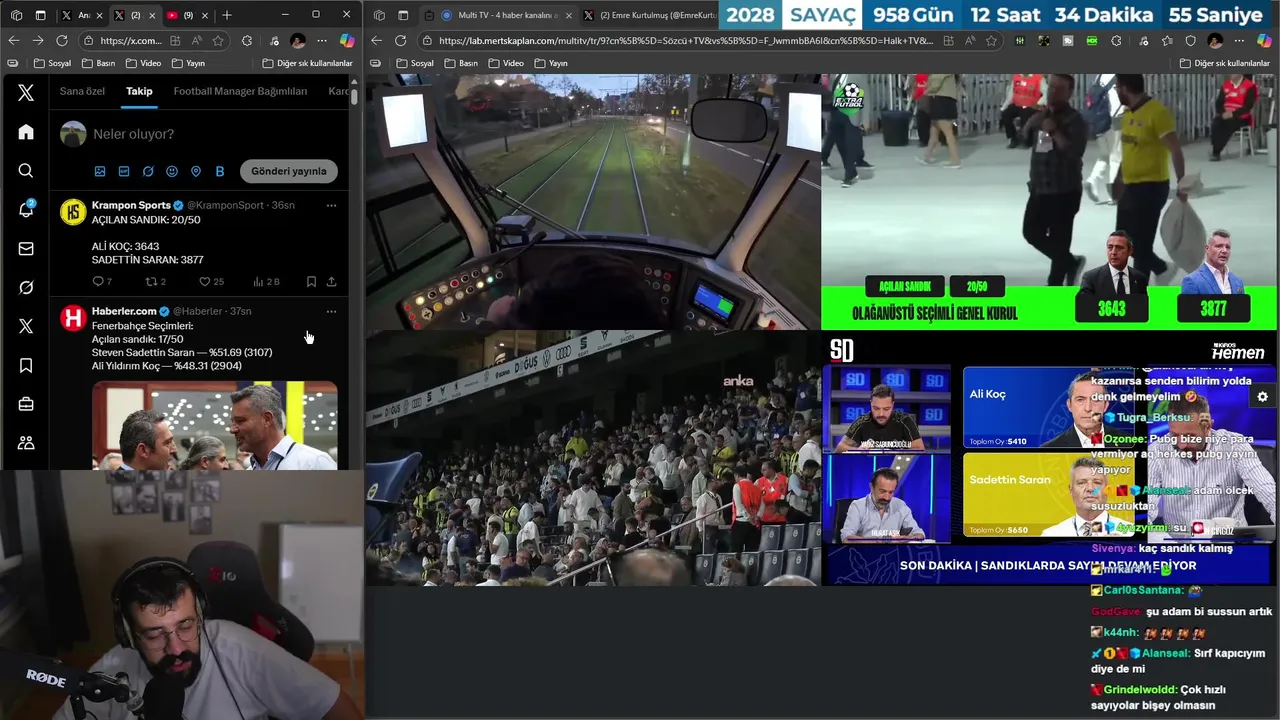Click the Gönderi yayınla button
1280x720 pixels.
(288, 171)
